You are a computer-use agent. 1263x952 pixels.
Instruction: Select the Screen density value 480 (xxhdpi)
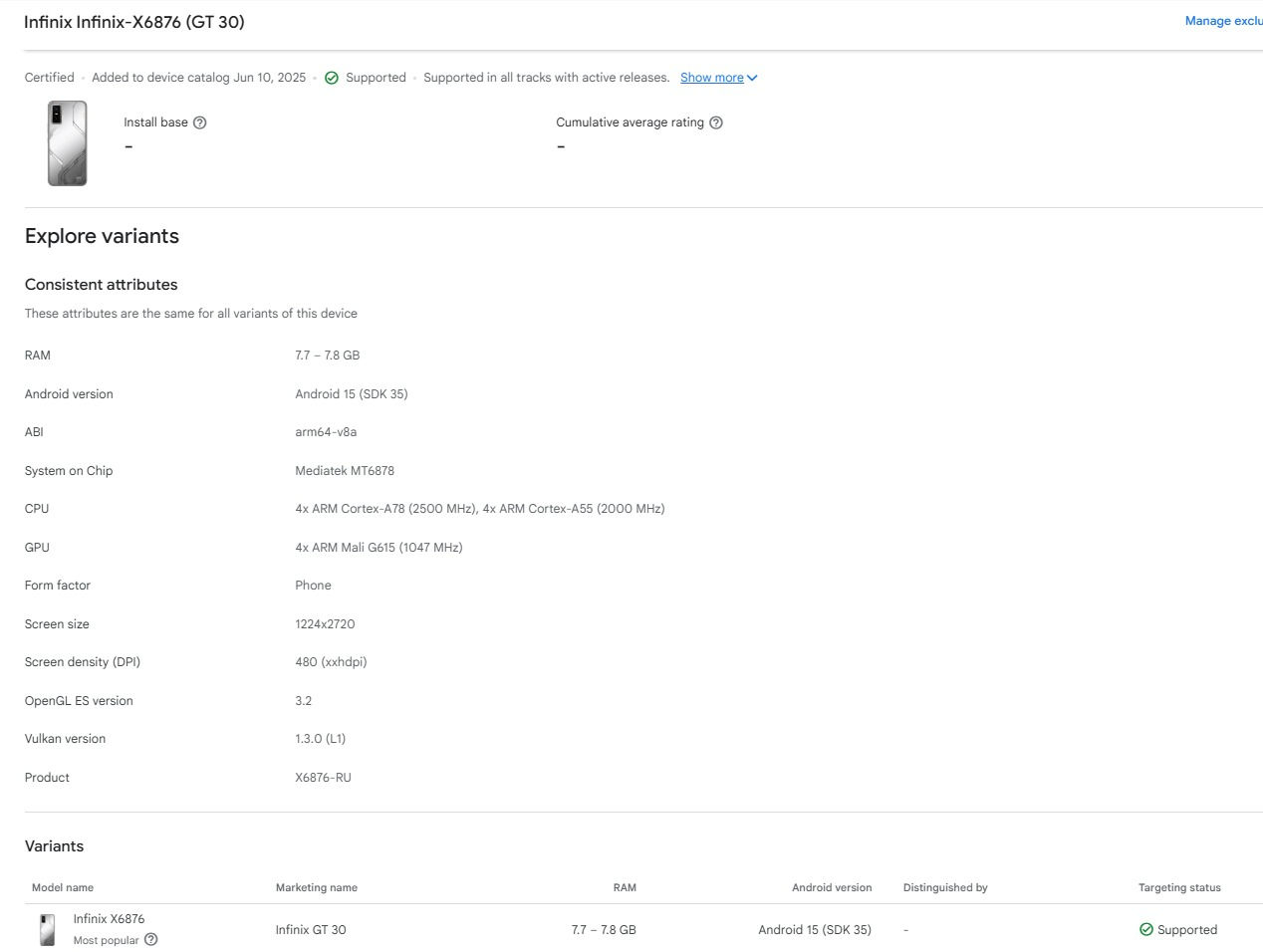pyautogui.click(x=331, y=662)
